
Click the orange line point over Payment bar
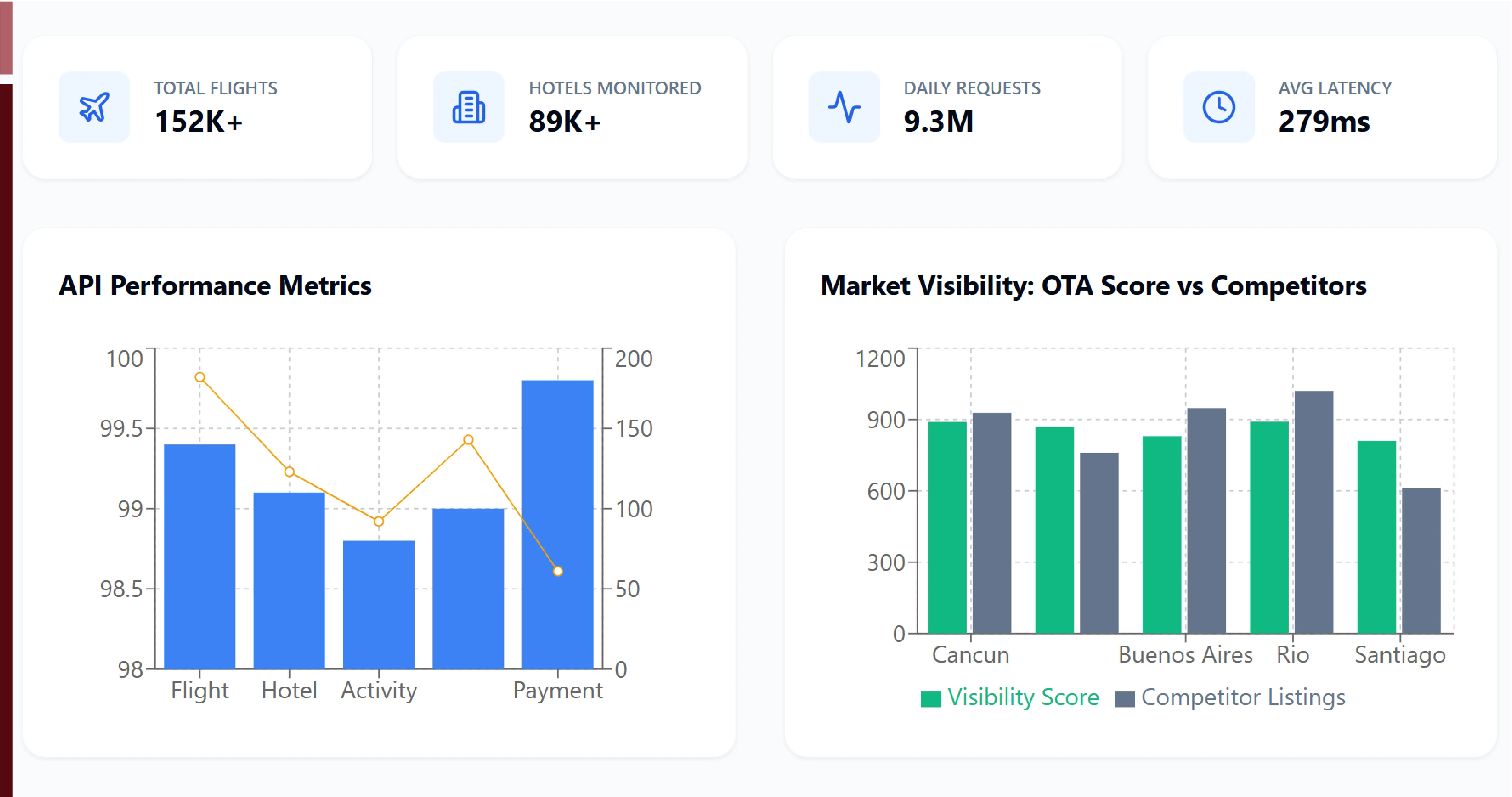tap(558, 571)
